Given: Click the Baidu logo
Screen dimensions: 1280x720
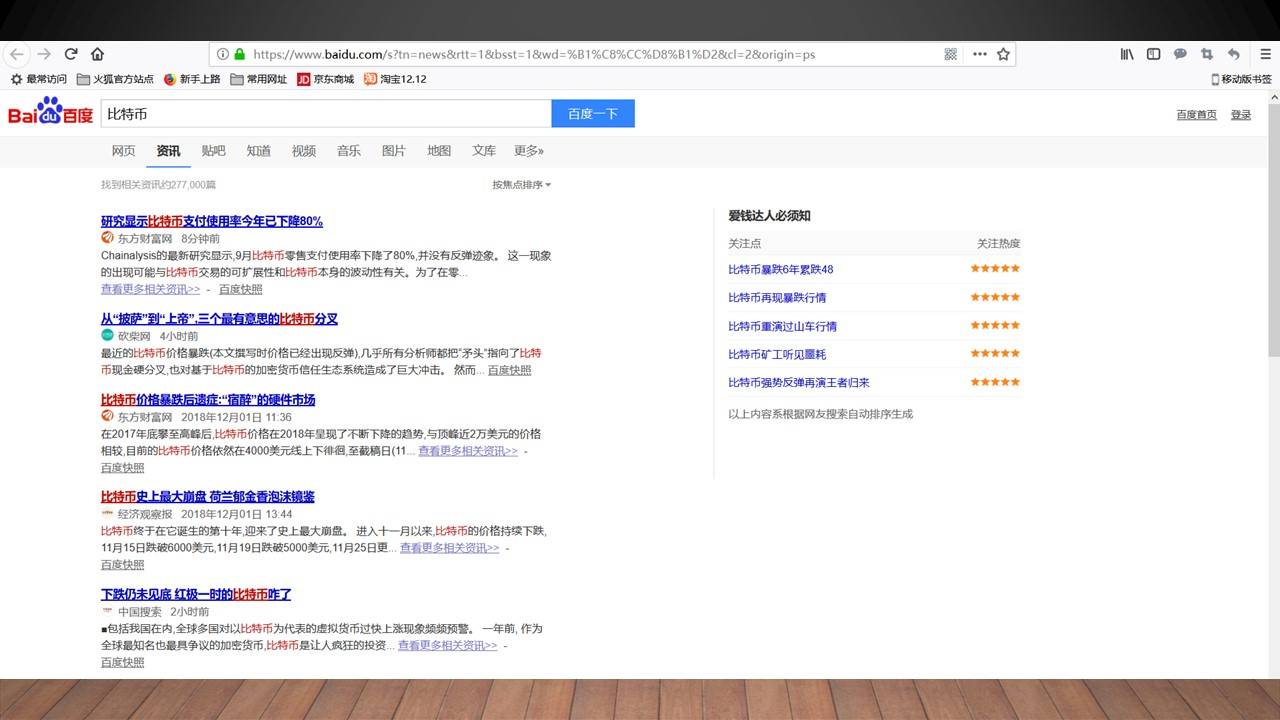Looking at the screenshot, I should [x=51, y=113].
